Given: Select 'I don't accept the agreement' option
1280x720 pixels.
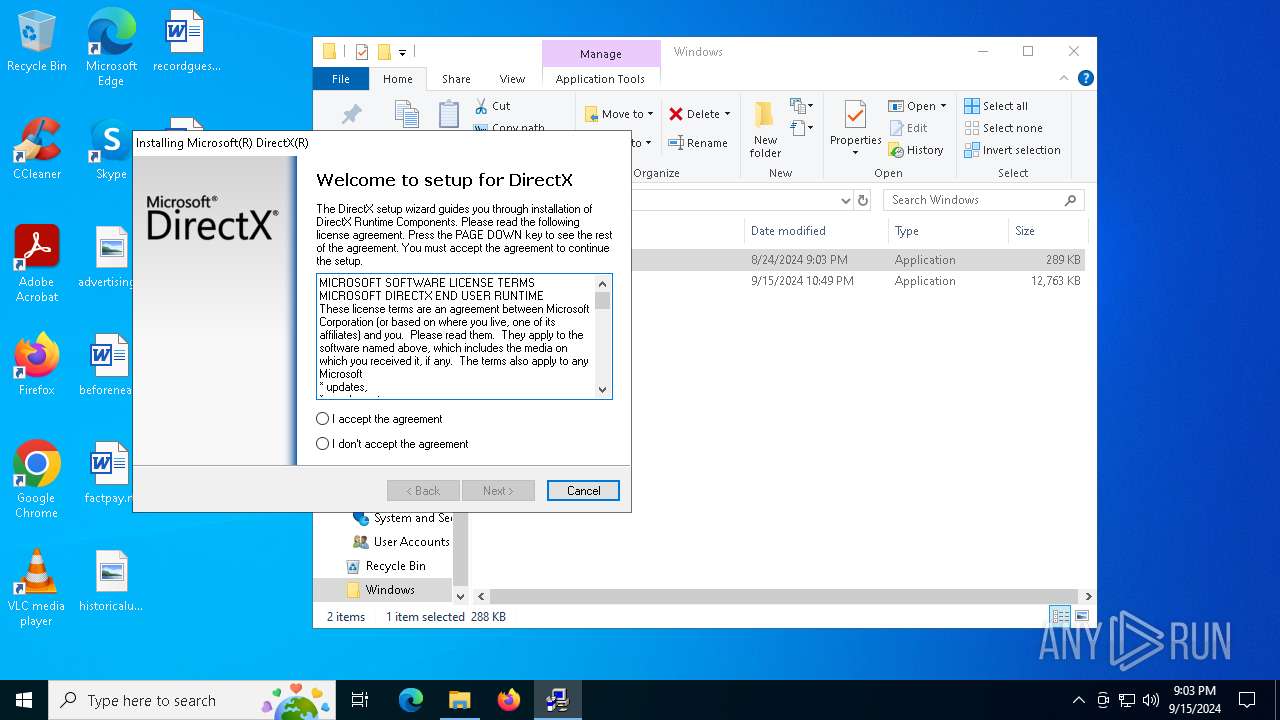Looking at the screenshot, I should [392, 444].
